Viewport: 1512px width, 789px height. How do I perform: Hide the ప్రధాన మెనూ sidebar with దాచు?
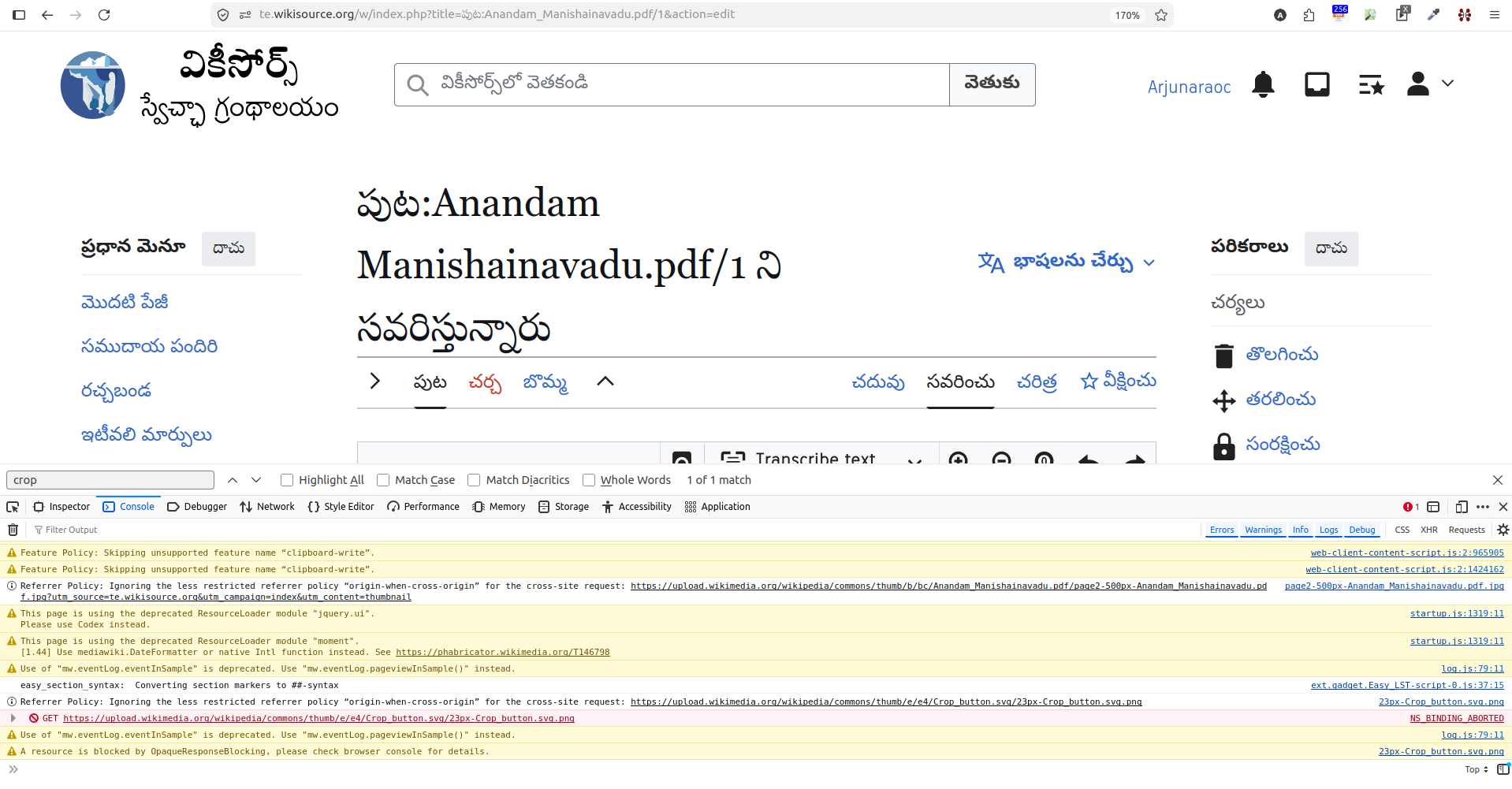[x=229, y=248]
